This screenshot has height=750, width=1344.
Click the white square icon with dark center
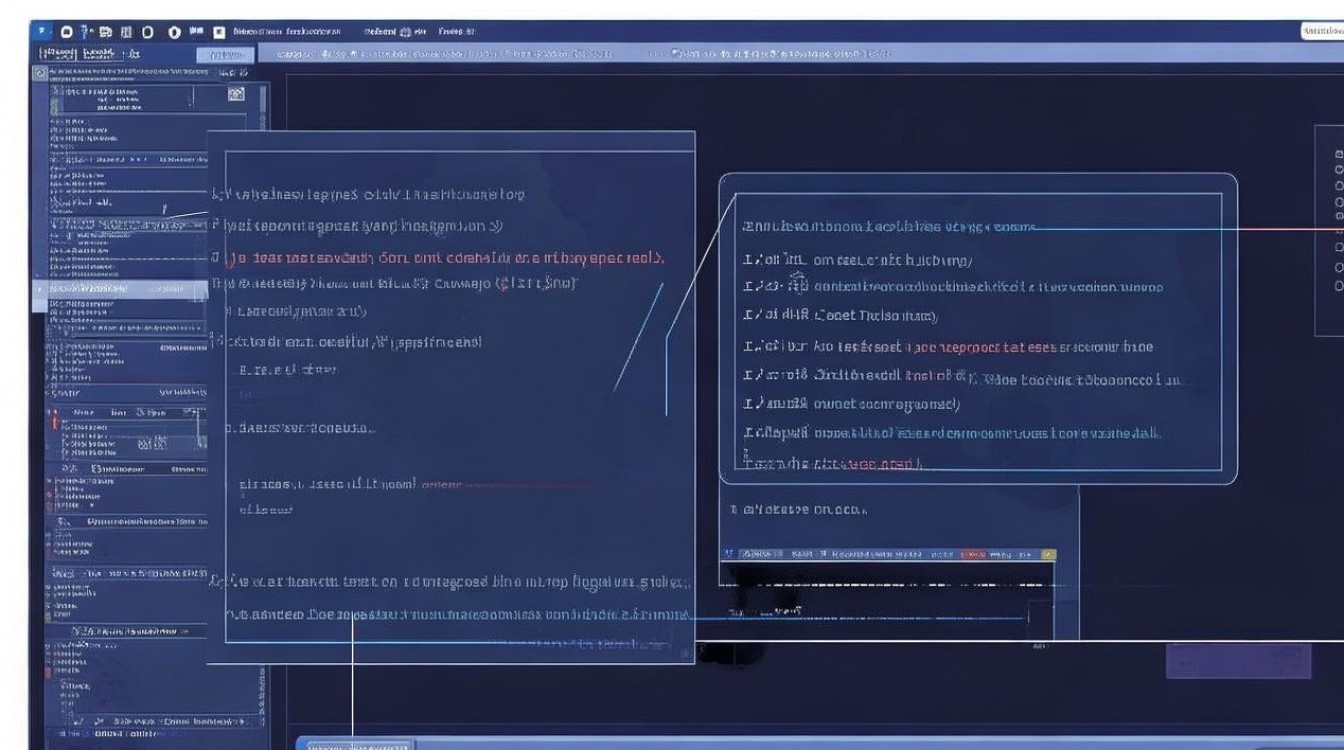(x=219, y=32)
